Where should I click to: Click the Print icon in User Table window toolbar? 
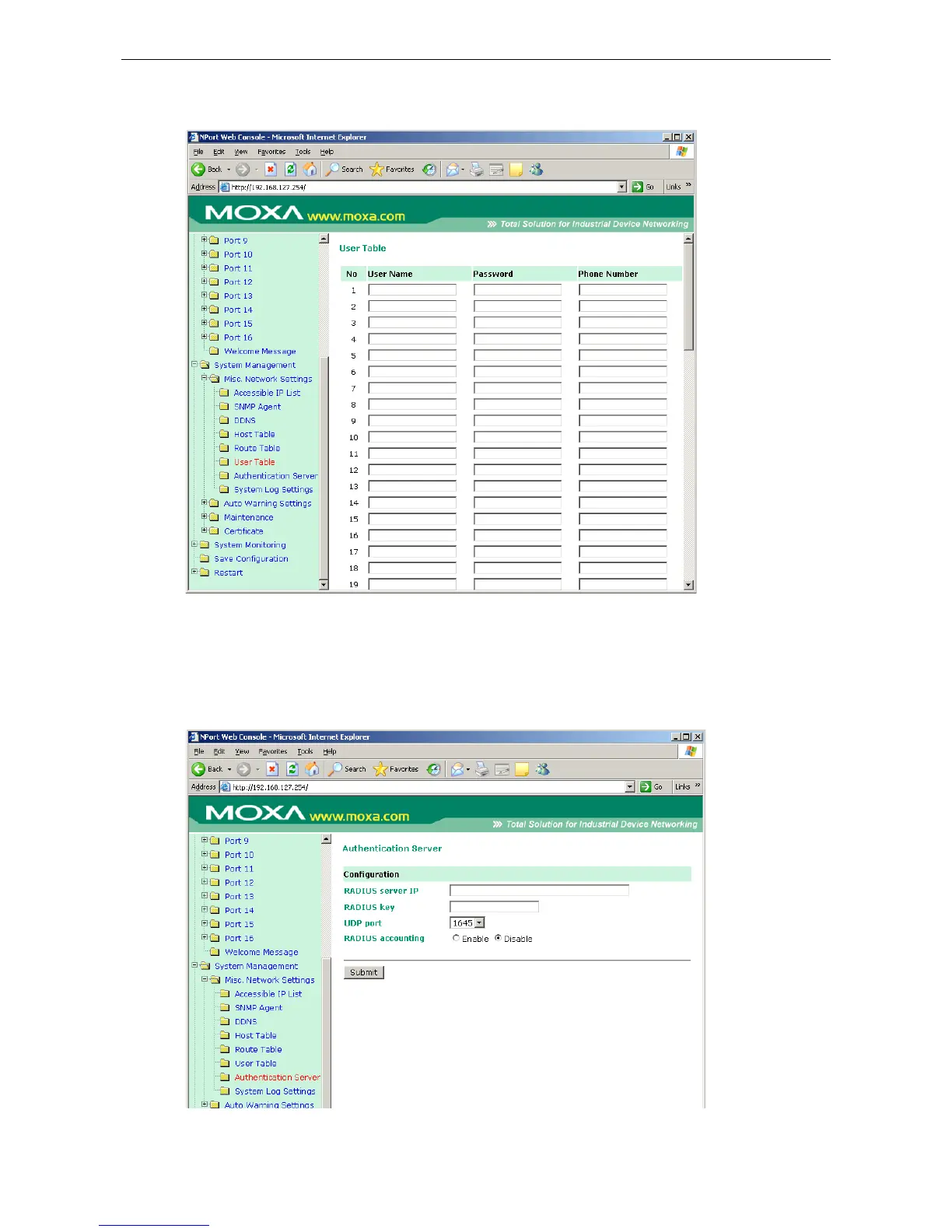[x=476, y=170]
